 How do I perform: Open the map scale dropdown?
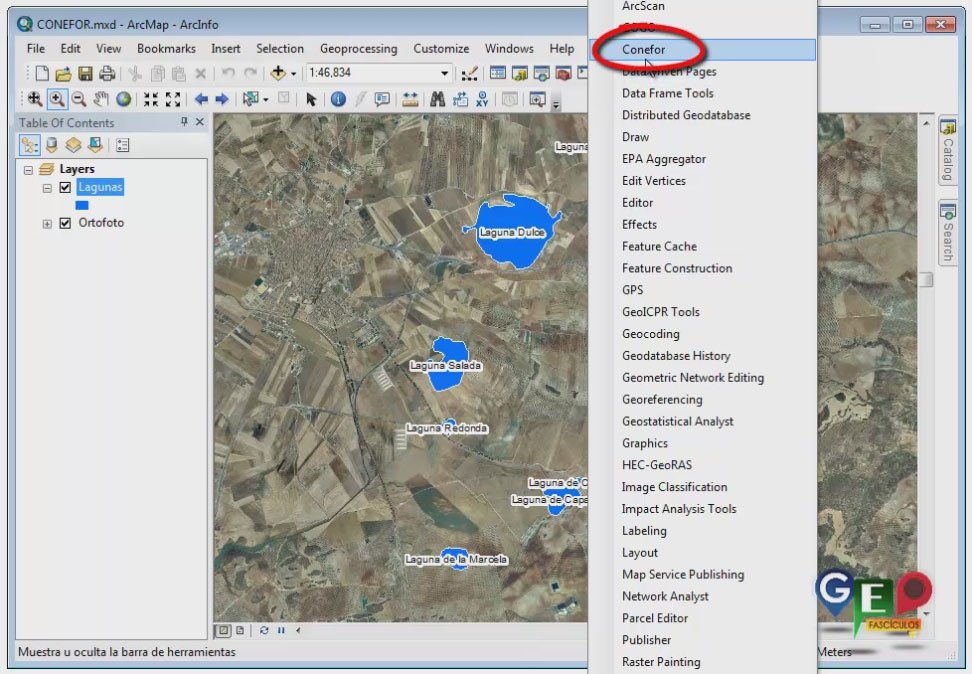444,73
